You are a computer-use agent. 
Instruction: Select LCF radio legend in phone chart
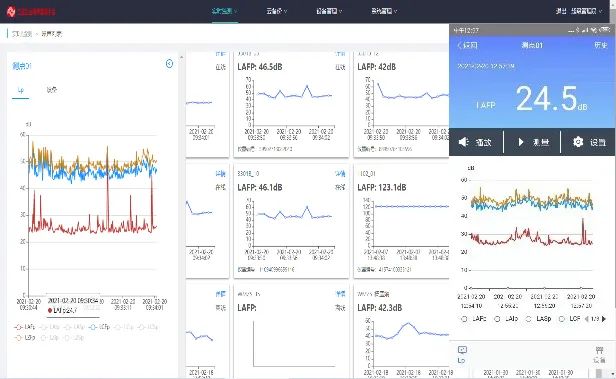pos(570,319)
